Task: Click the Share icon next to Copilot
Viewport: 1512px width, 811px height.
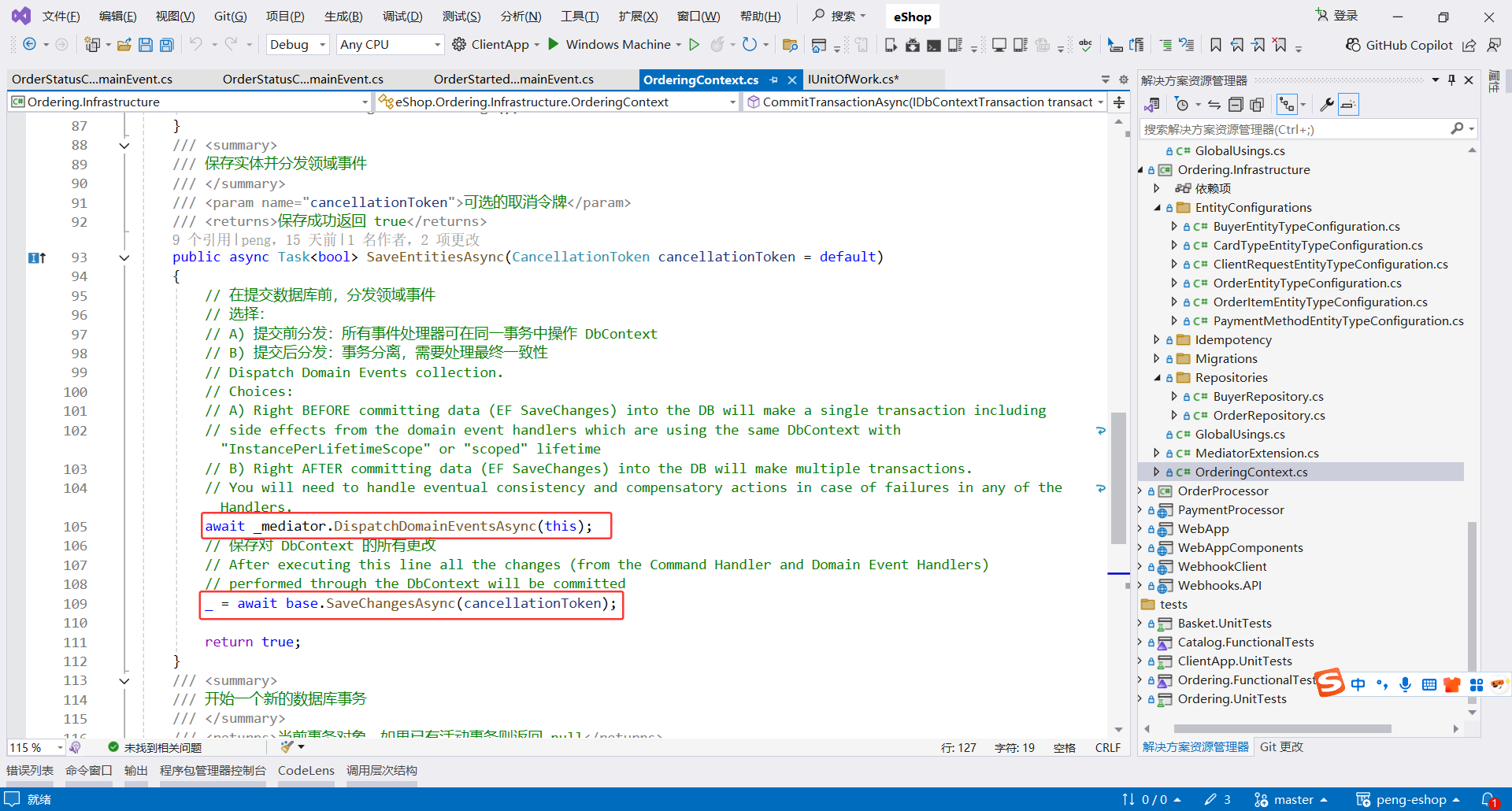Action: point(1469,45)
